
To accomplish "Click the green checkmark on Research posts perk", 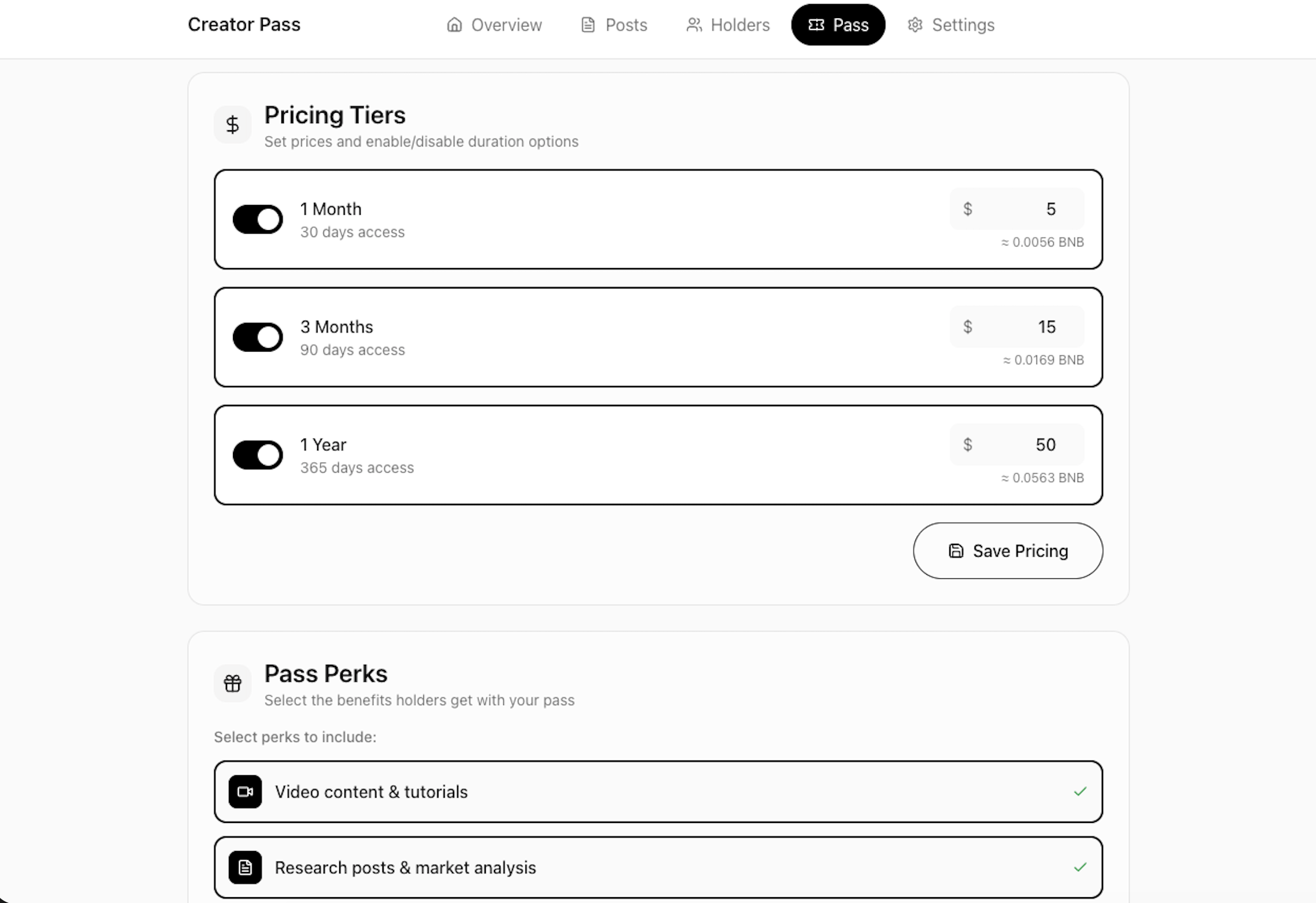I will coord(1080,868).
